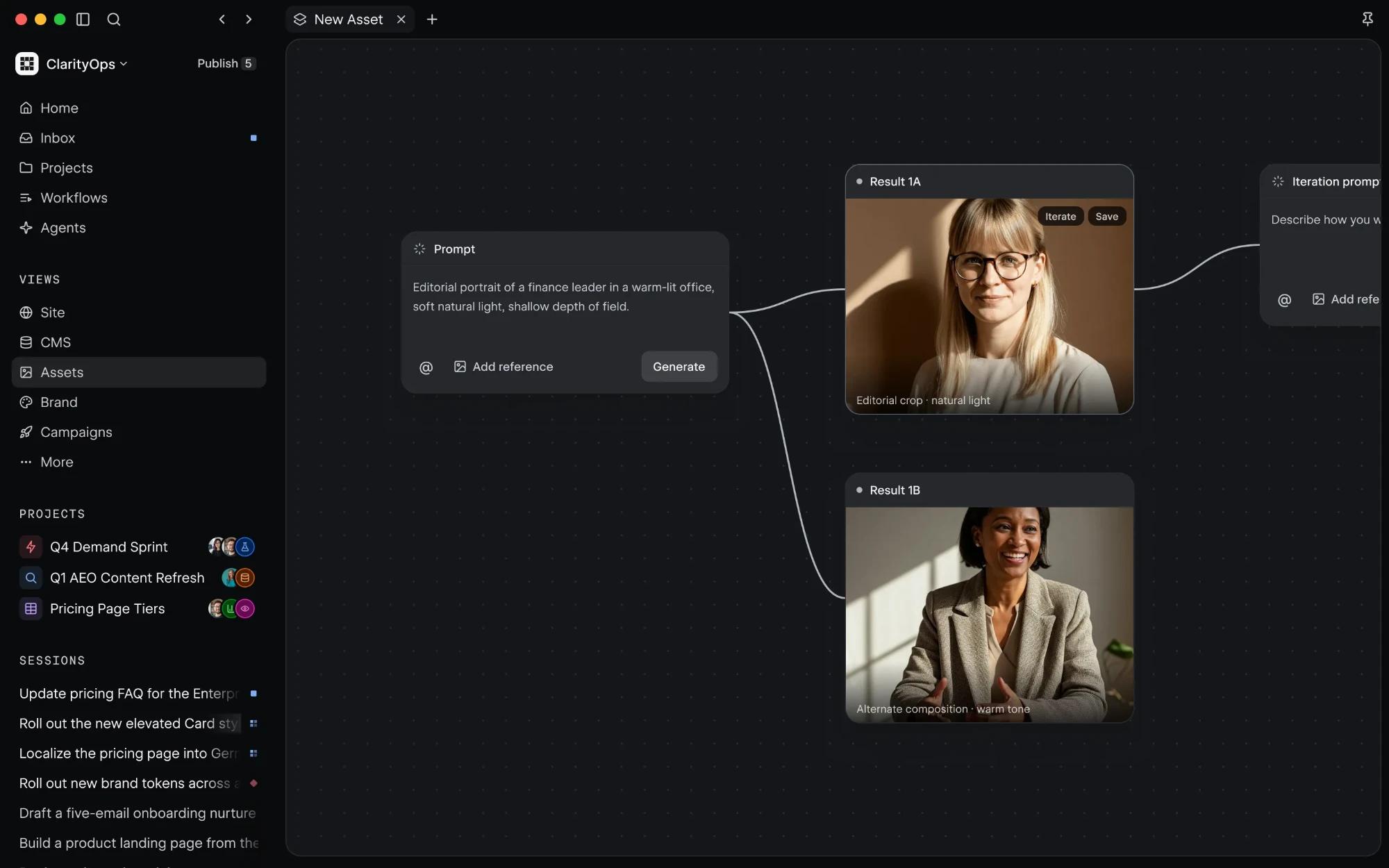Open Workflows section
The height and width of the screenshot is (868, 1389).
click(x=139, y=197)
